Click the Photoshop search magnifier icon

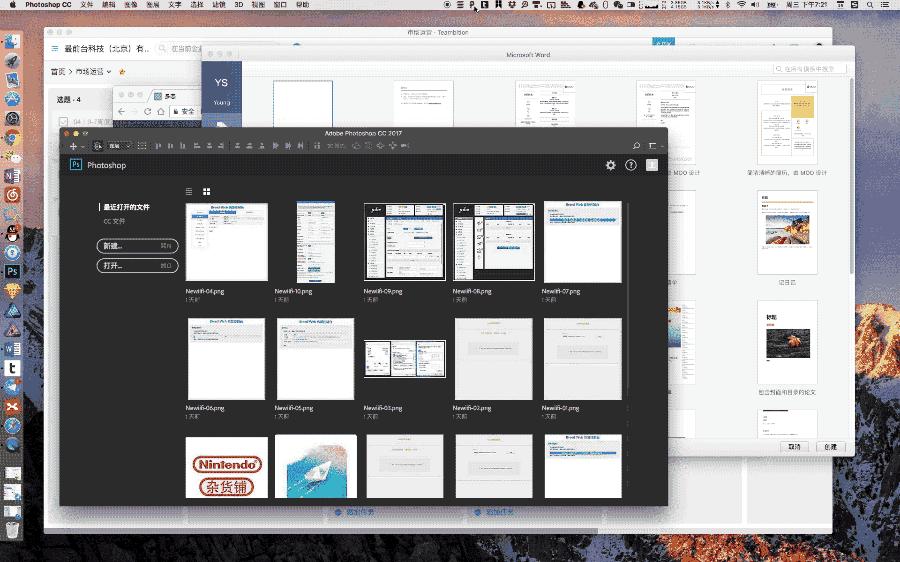[x=636, y=146]
